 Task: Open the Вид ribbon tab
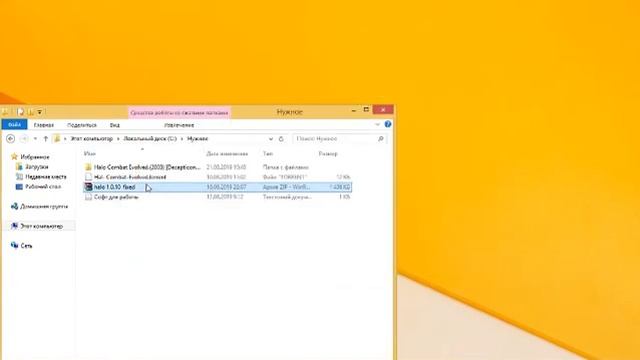(x=115, y=125)
